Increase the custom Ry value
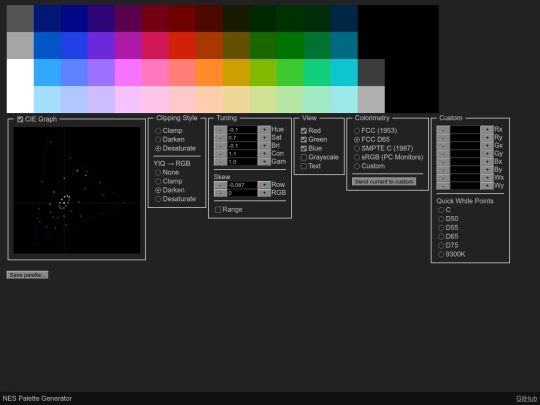 point(487,137)
